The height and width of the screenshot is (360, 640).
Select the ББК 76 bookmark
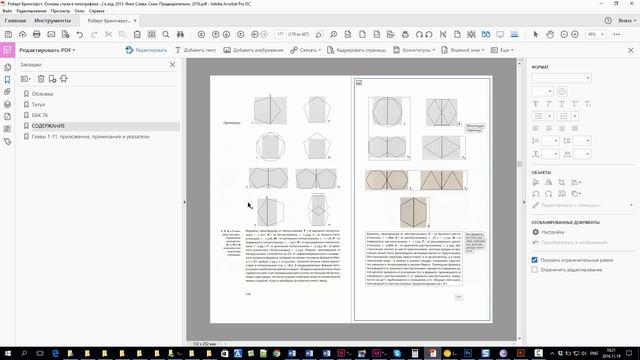click(40, 115)
